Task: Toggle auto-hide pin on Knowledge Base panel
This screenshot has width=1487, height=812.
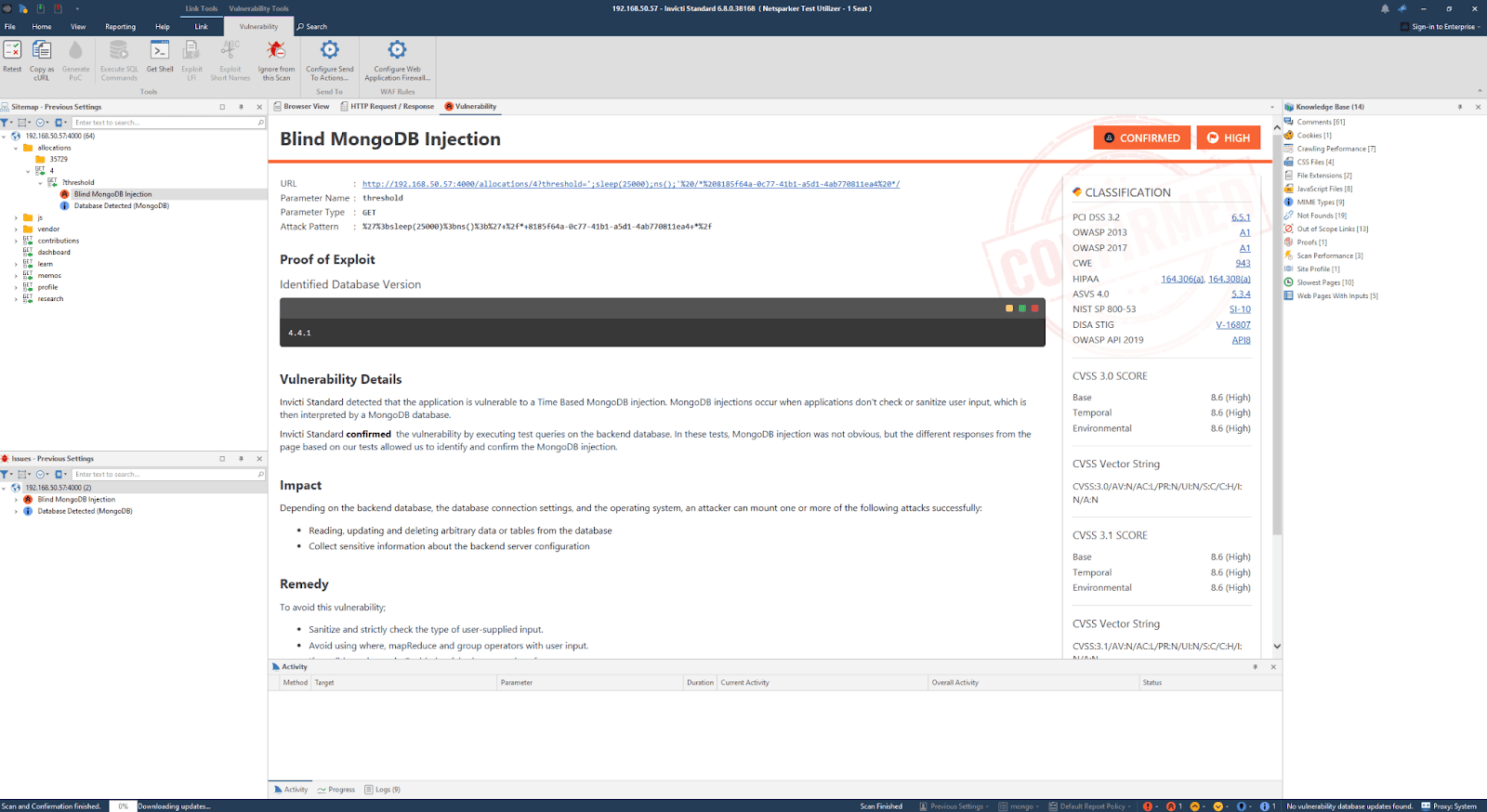Action: click(1460, 107)
